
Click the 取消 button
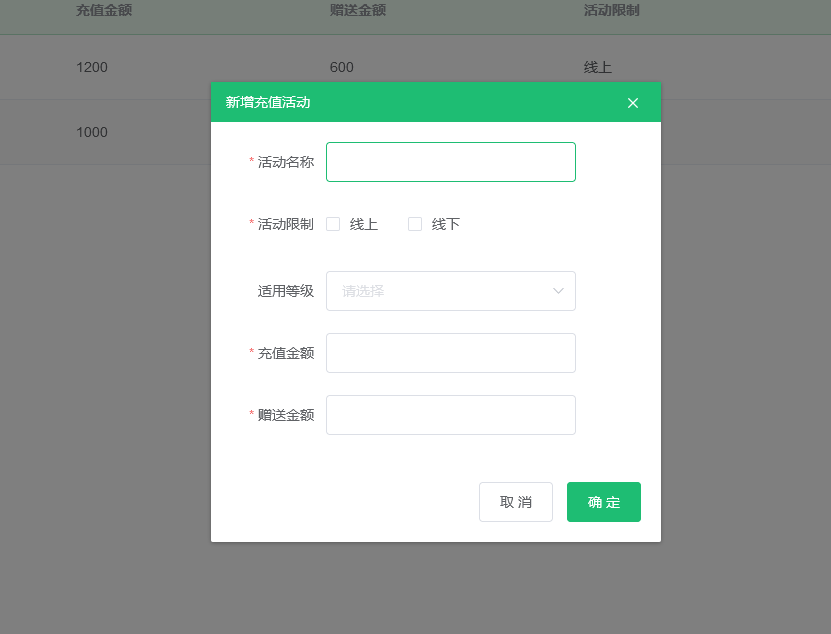click(516, 501)
